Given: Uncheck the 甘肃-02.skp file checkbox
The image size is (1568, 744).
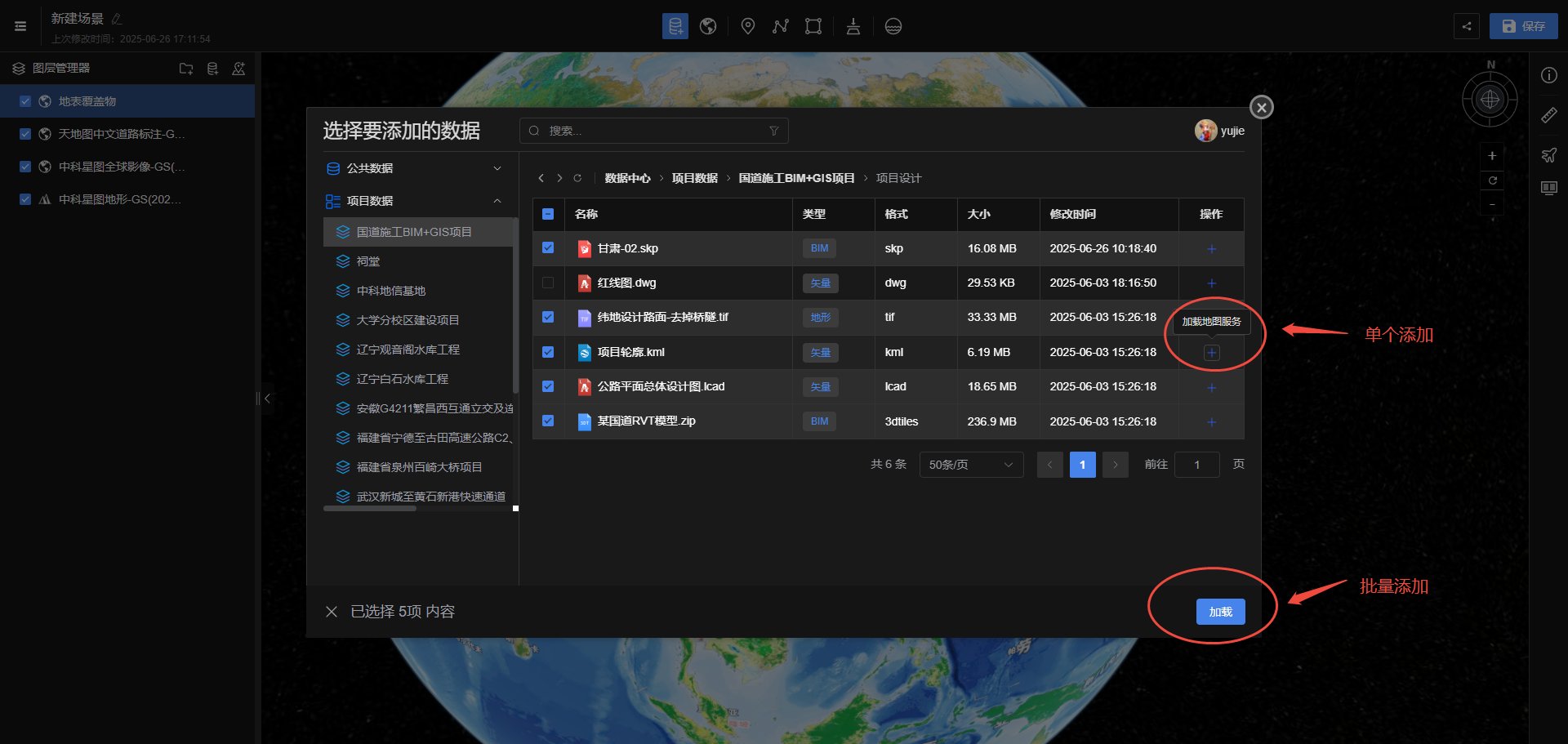Looking at the screenshot, I should (x=548, y=248).
